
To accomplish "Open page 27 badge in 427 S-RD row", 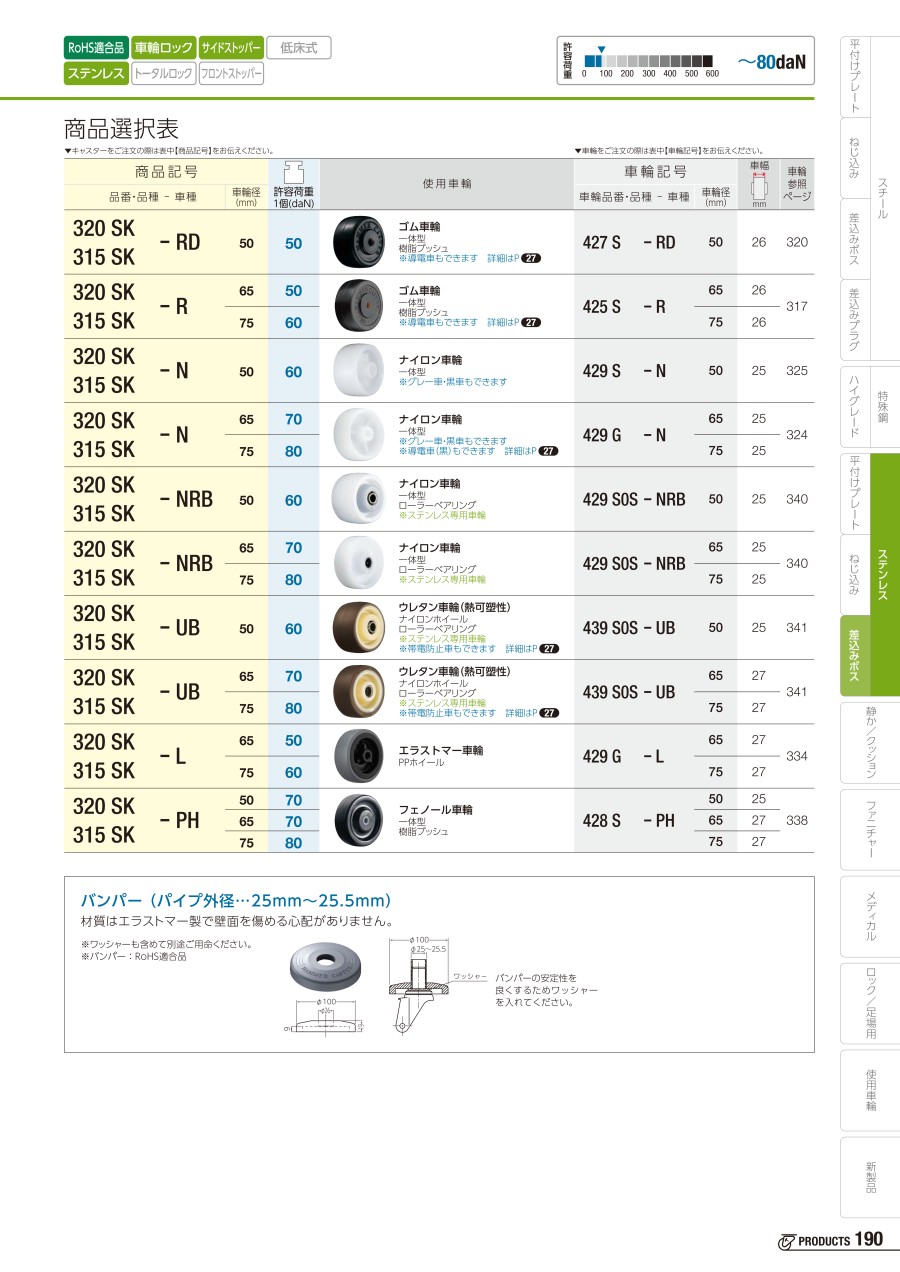I will click(532, 258).
